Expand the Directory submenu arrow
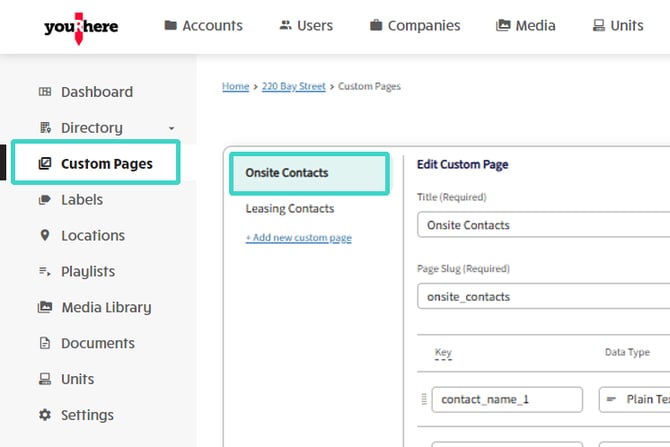This screenshot has width=670, height=447. coord(171,129)
